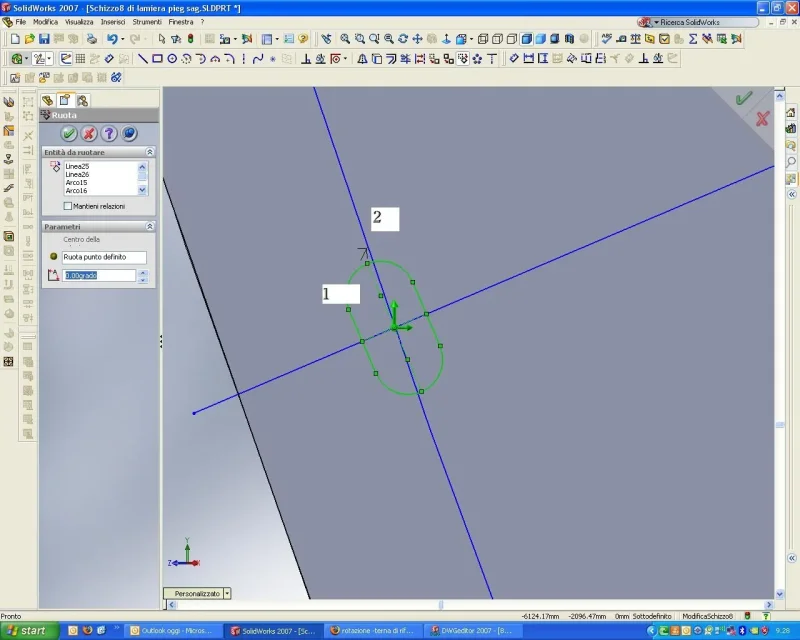Screen dimensions: 800x640
Task: Open the Ricerca SolidWorks search dropdown
Action: [656, 22]
